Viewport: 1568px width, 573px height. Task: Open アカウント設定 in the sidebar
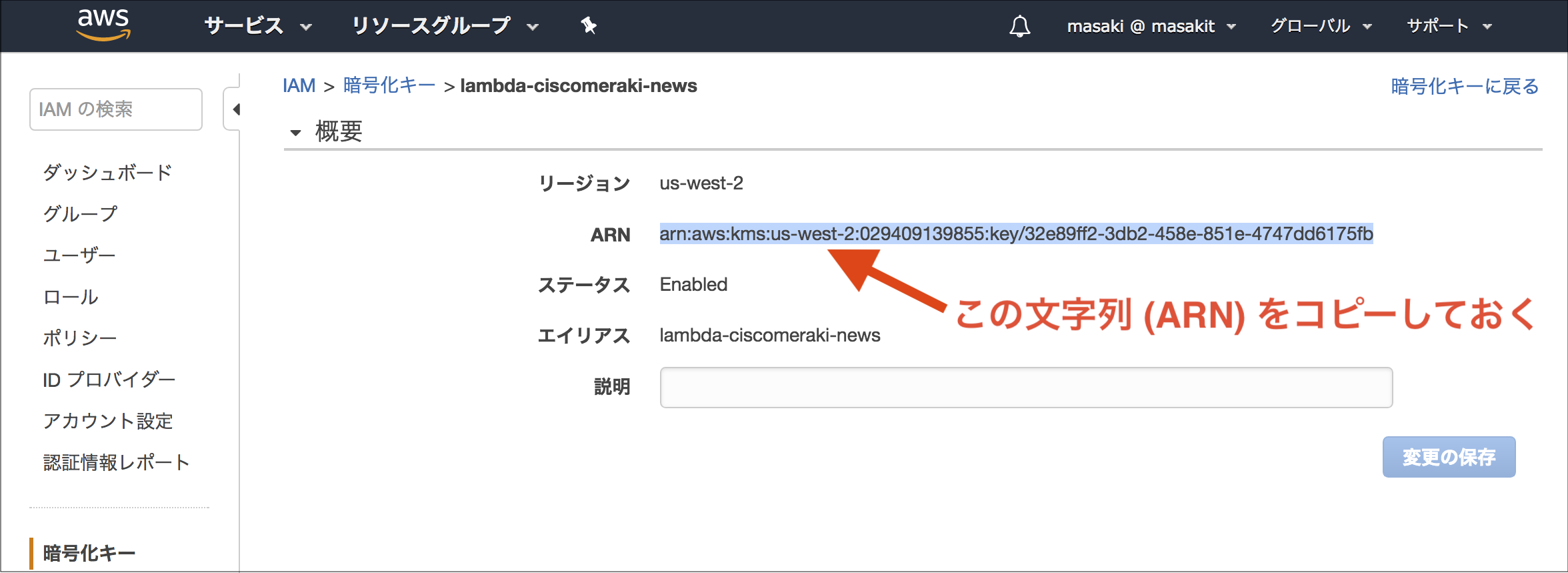[108, 421]
